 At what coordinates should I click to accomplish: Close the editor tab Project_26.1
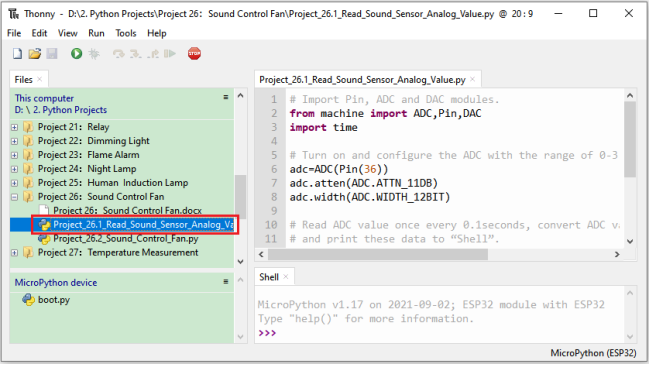(x=473, y=79)
